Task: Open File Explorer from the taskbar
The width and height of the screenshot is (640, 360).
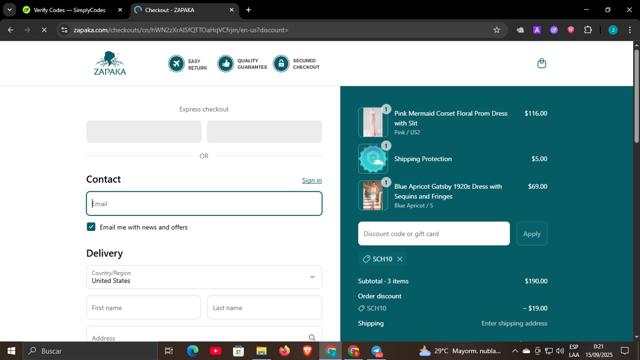Action: (x=261, y=351)
